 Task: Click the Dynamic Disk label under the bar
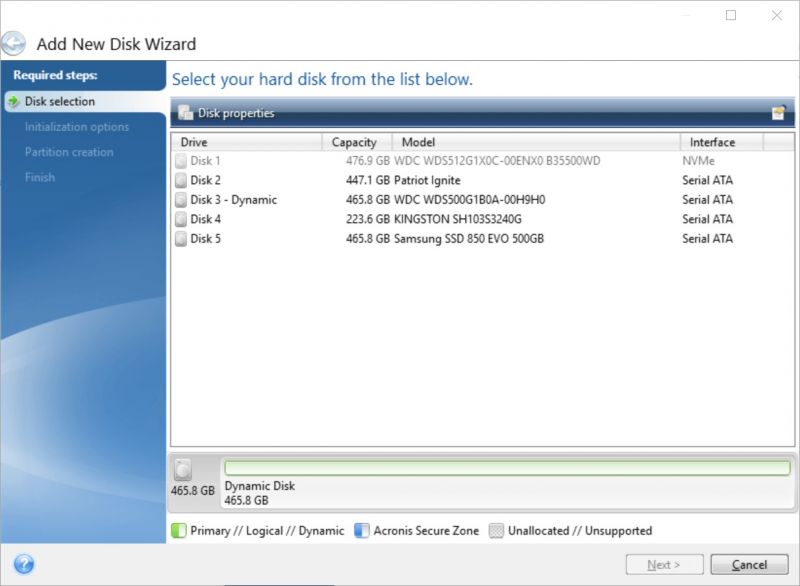(x=260, y=486)
